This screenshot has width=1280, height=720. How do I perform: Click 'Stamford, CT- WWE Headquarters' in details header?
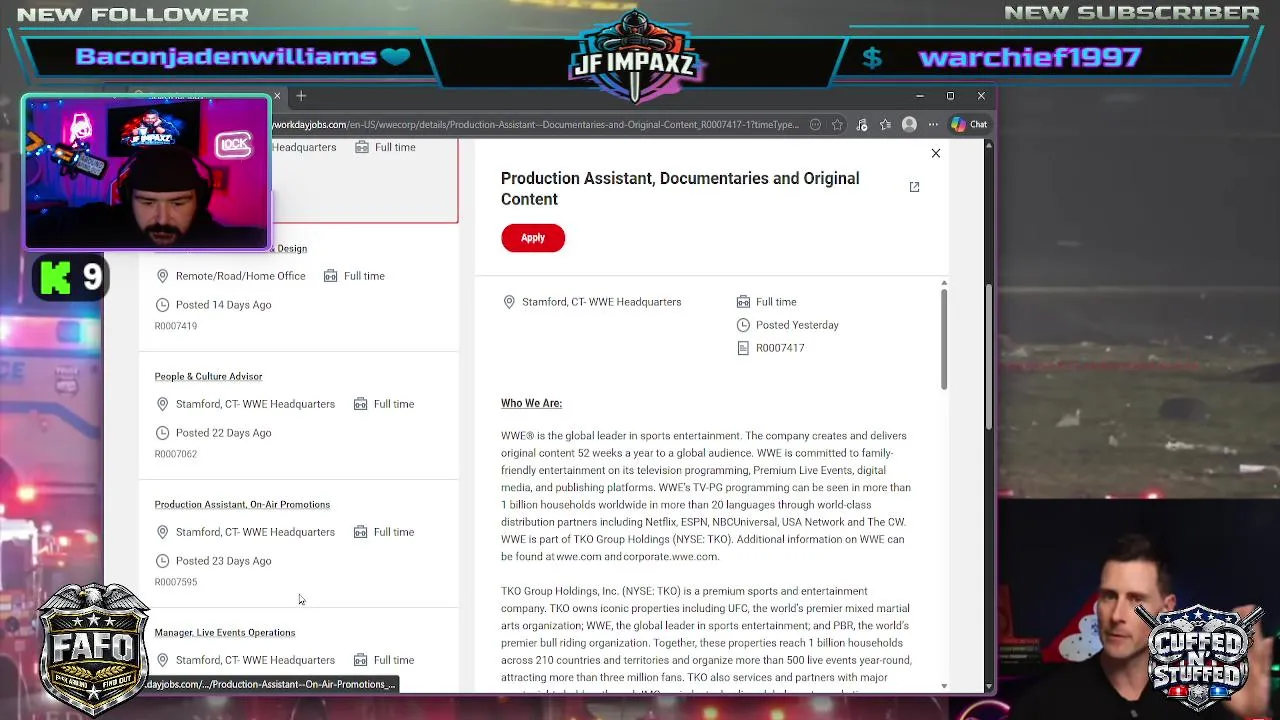click(x=601, y=302)
